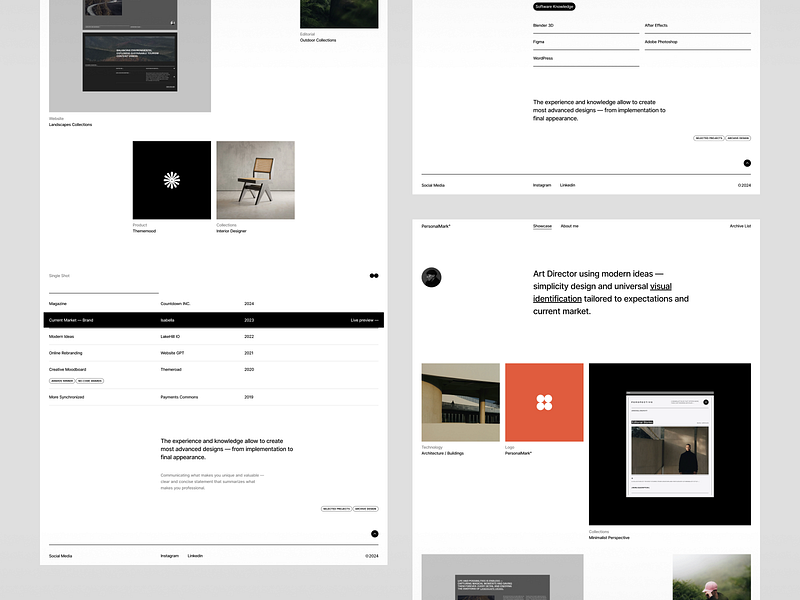Click the Single Shot section label

(x=59, y=276)
